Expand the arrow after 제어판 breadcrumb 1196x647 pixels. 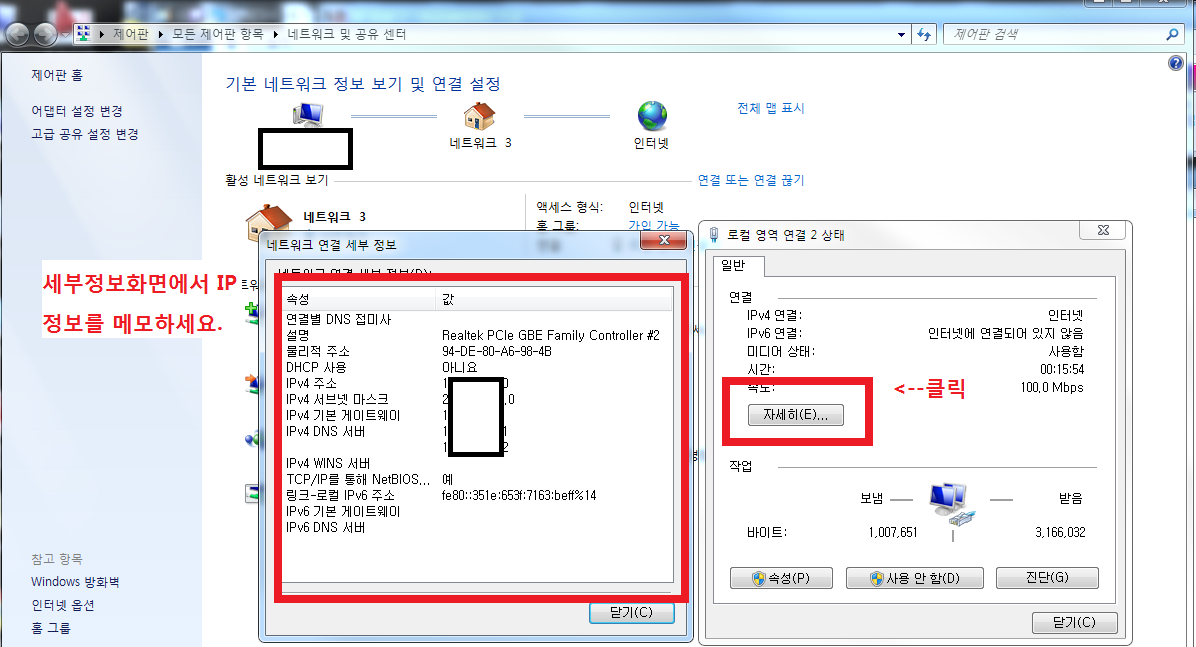[x=161, y=34]
